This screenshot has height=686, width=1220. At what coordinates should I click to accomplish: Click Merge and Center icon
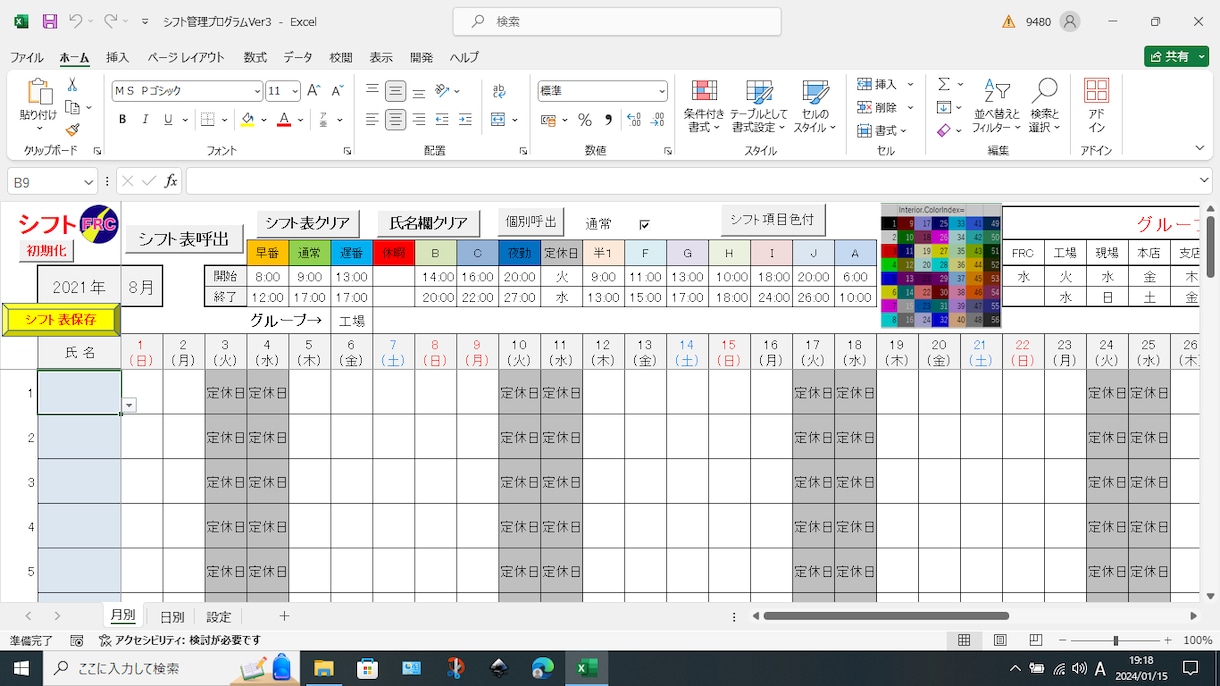click(x=498, y=119)
